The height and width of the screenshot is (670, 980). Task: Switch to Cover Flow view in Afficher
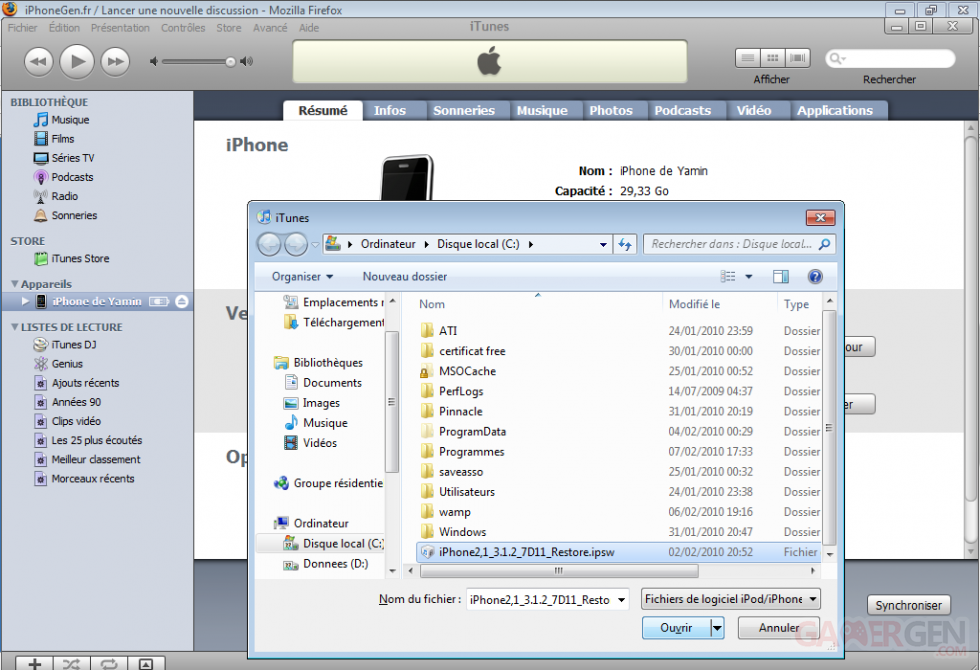point(798,58)
